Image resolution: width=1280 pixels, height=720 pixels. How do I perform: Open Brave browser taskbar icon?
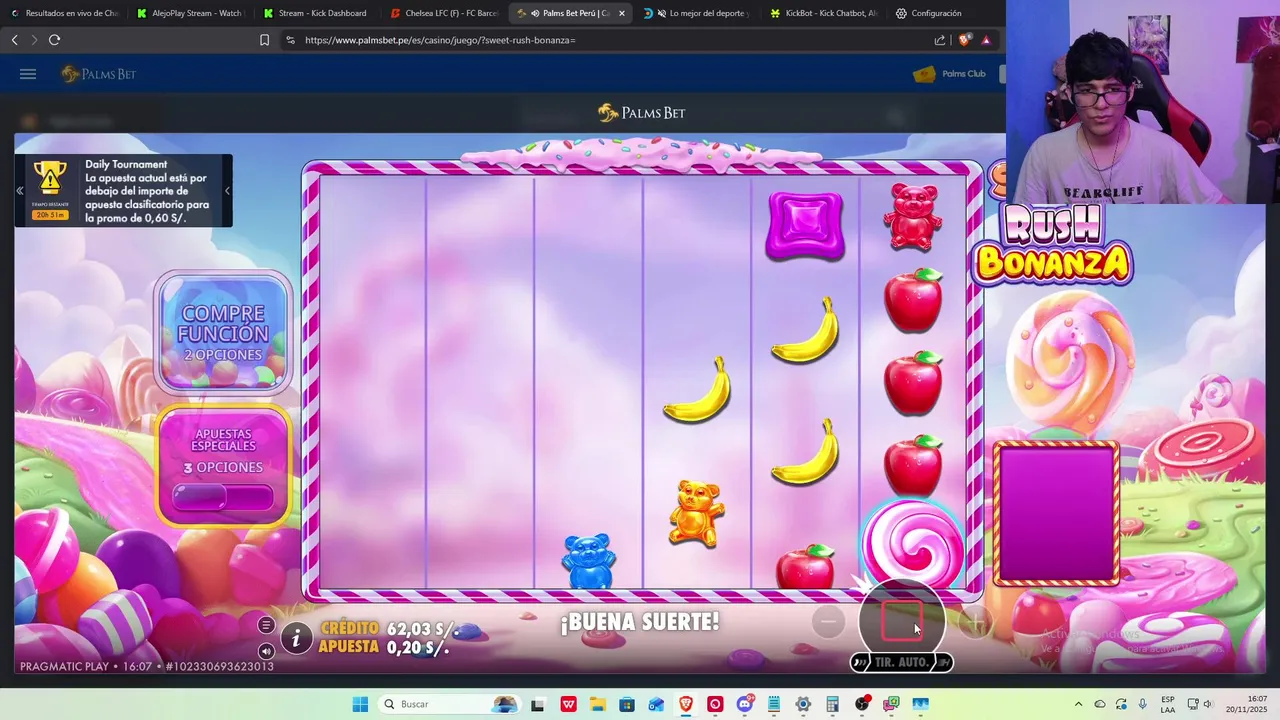point(686,704)
